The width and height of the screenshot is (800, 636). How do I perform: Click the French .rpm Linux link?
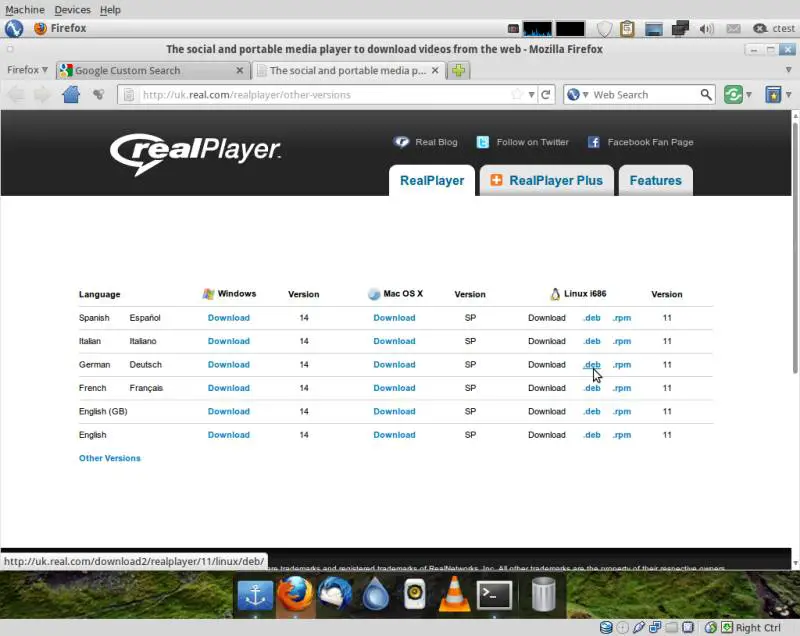coord(622,388)
